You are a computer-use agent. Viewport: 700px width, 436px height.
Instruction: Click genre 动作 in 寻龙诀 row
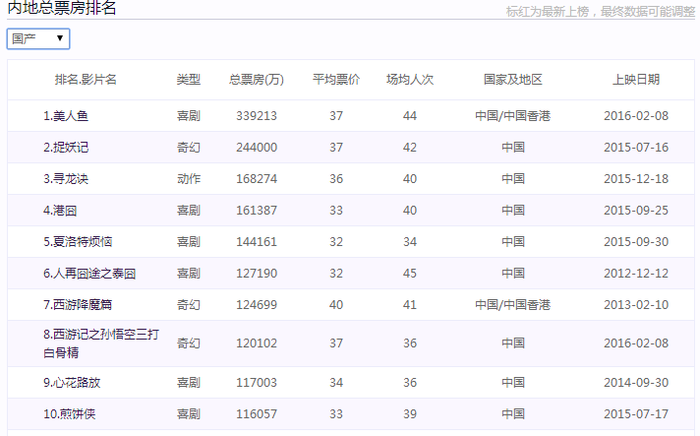tap(188, 179)
